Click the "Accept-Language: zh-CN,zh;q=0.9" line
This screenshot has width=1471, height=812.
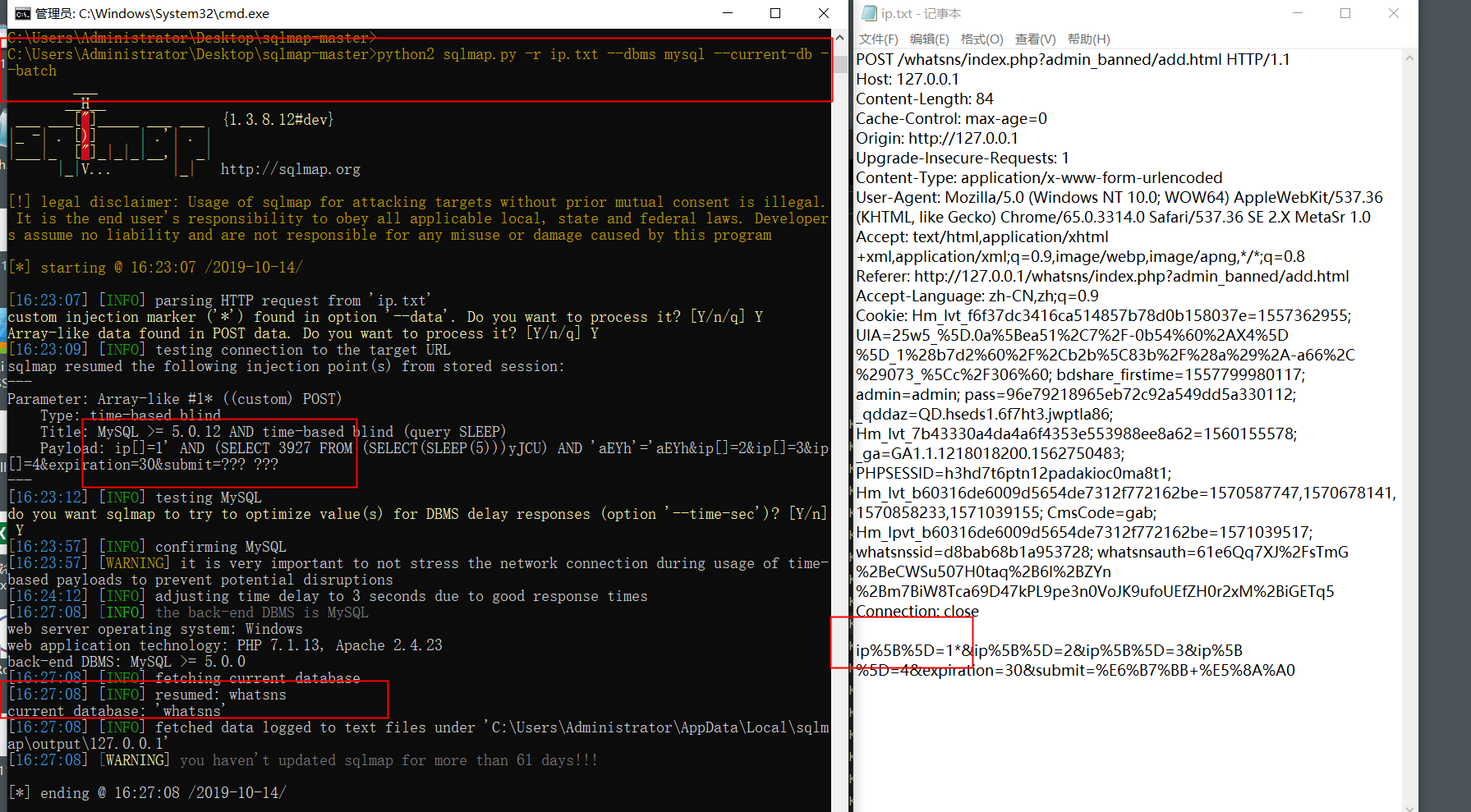[x=977, y=296]
